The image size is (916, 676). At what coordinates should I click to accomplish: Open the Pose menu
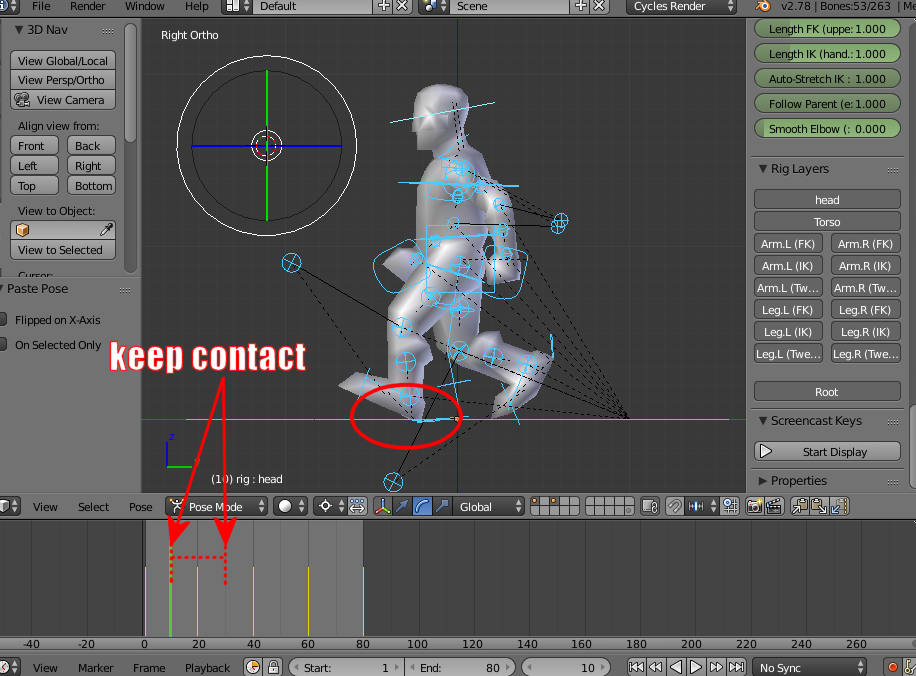point(139,507)
